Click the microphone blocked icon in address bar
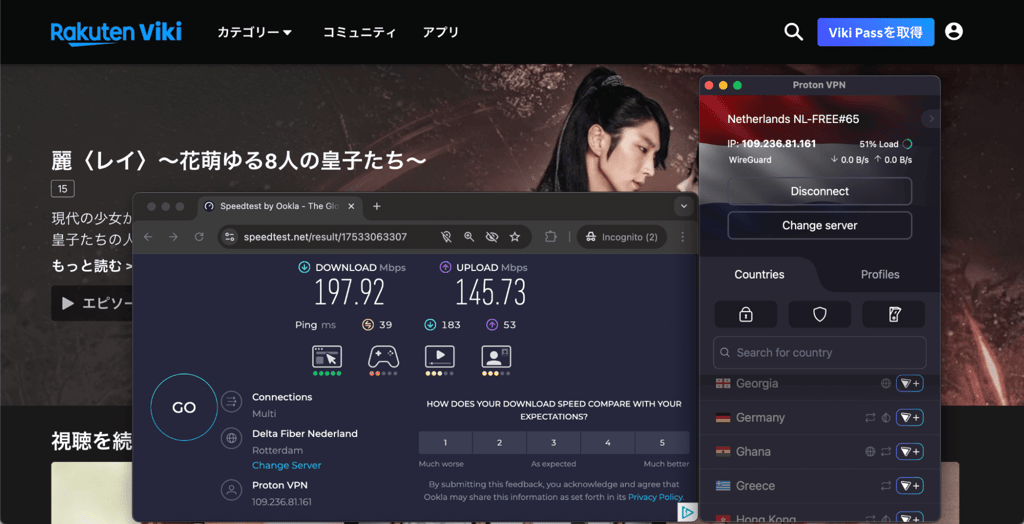Image resolution: width=1024 pixels, height=524 pixels. click(446, 237)
